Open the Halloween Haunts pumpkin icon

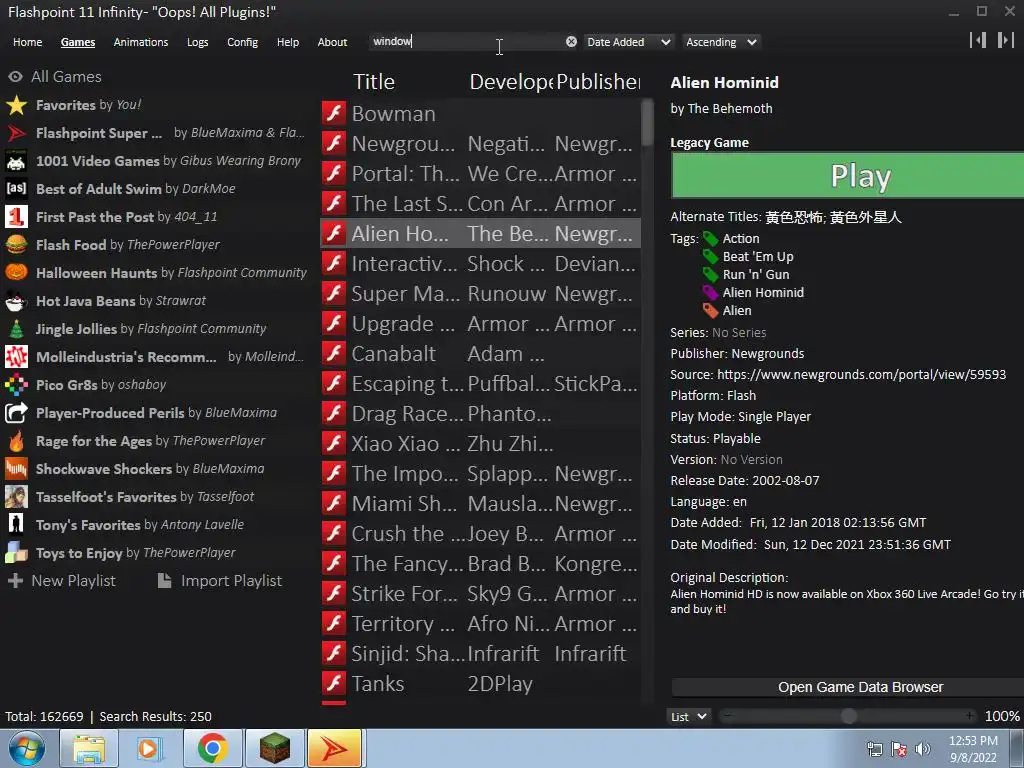[x=16, y=273]
